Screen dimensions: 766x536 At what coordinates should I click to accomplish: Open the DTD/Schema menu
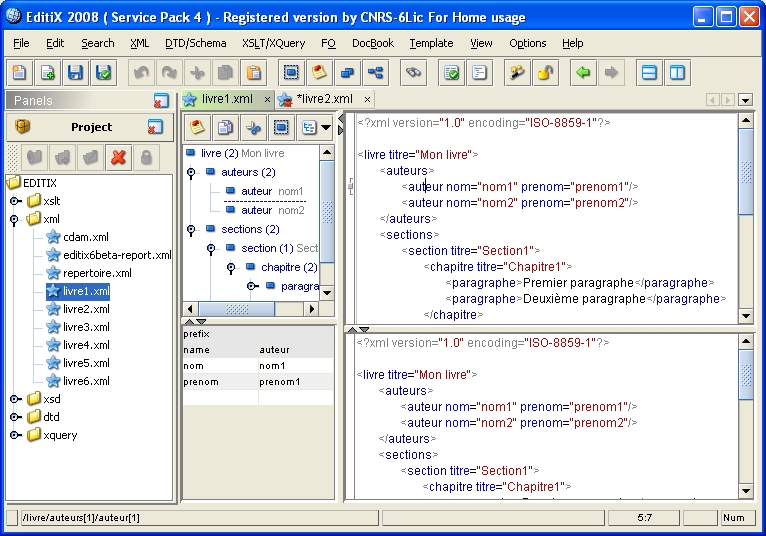[x=195, y=43]
